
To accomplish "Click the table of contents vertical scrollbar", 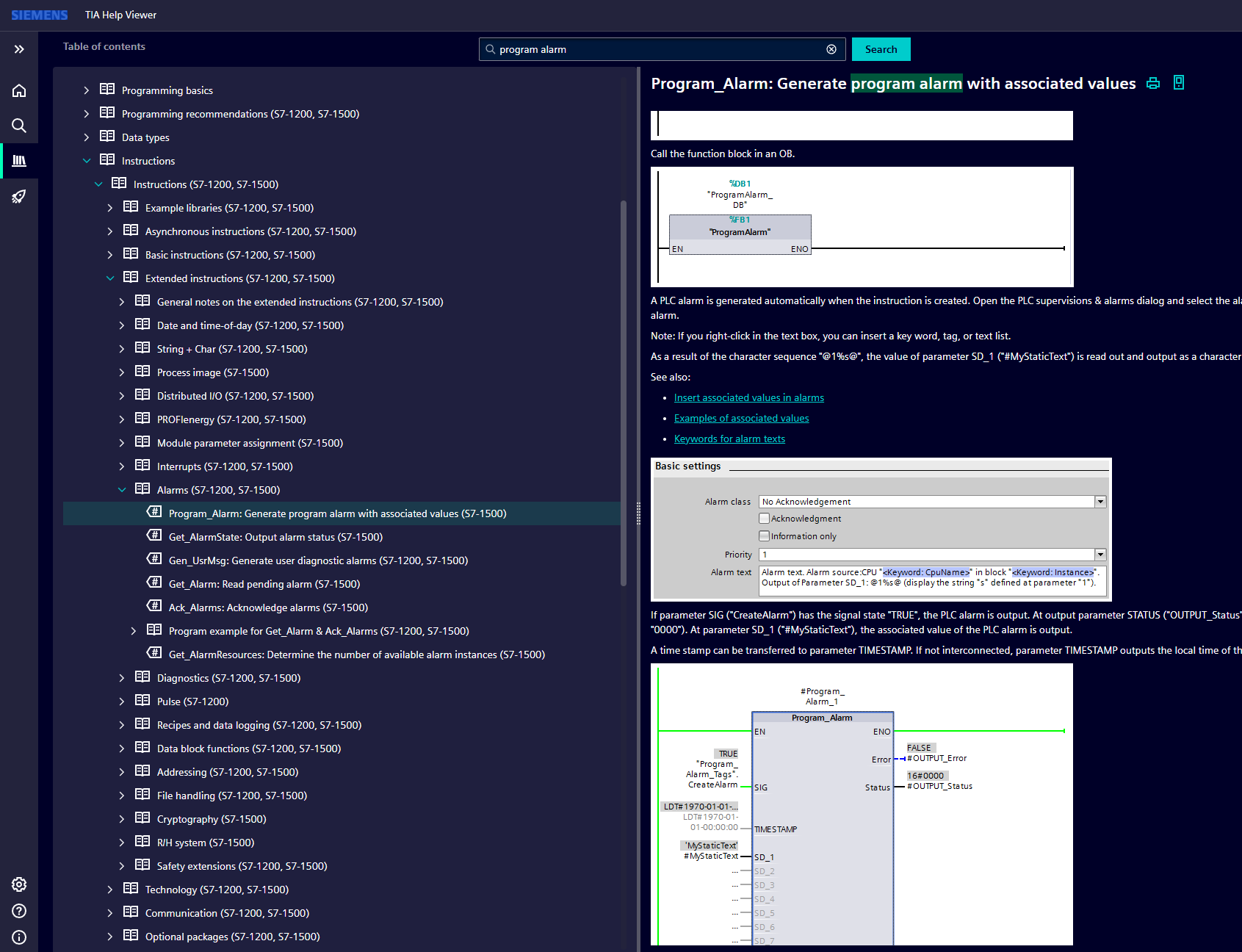I will [x=624, y=393].
